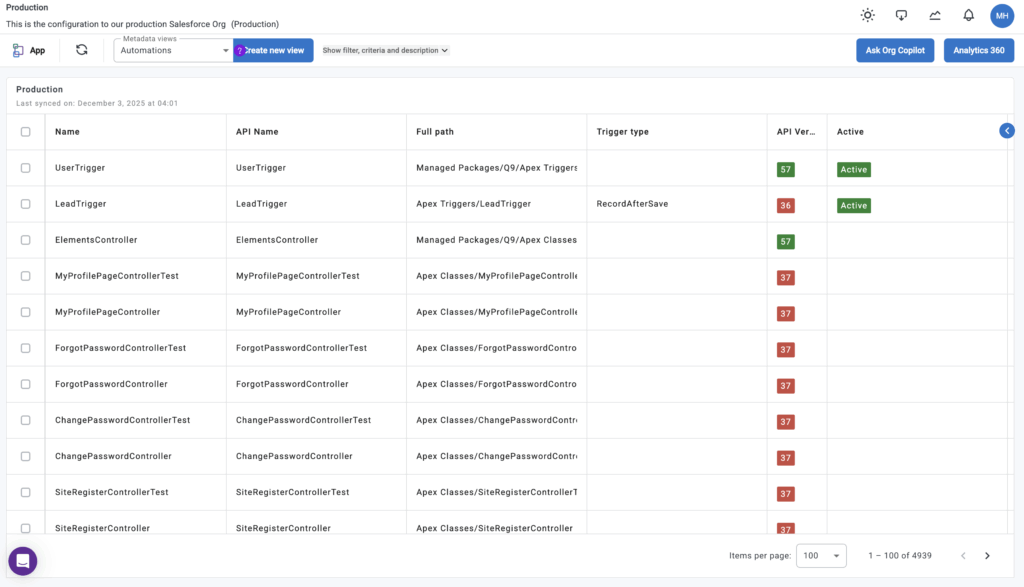
Task: Click the purple help question mark badge
Action: pyautogui.click(x=240, y=50)
